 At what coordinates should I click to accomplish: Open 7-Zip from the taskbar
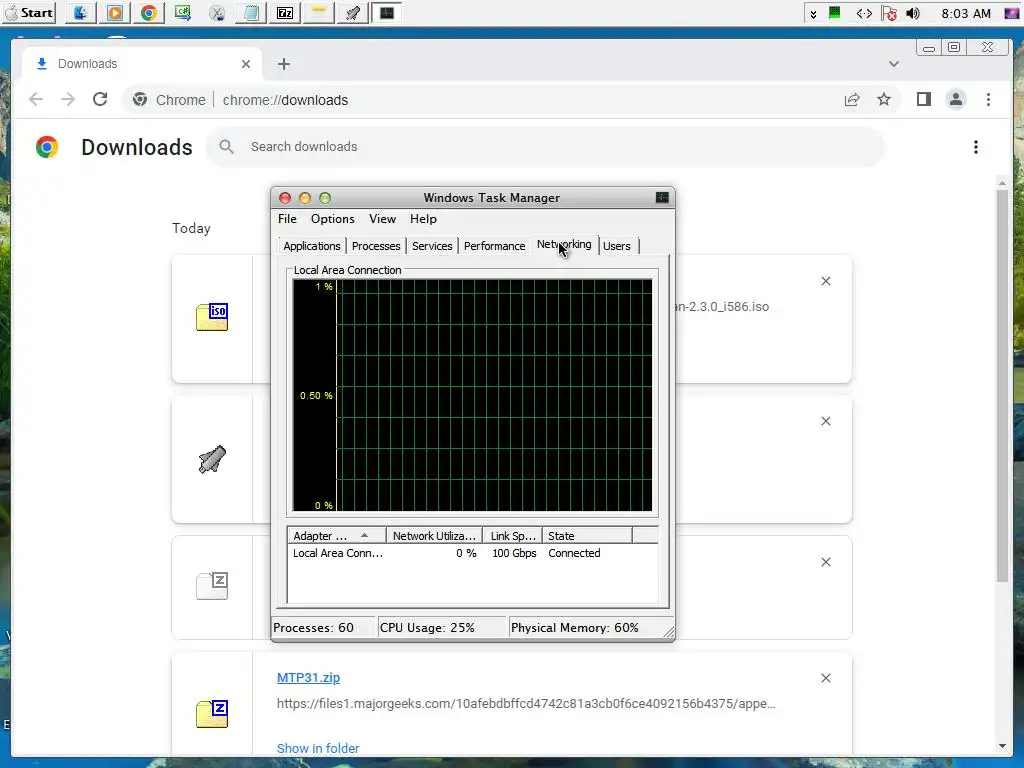[285, 13]
